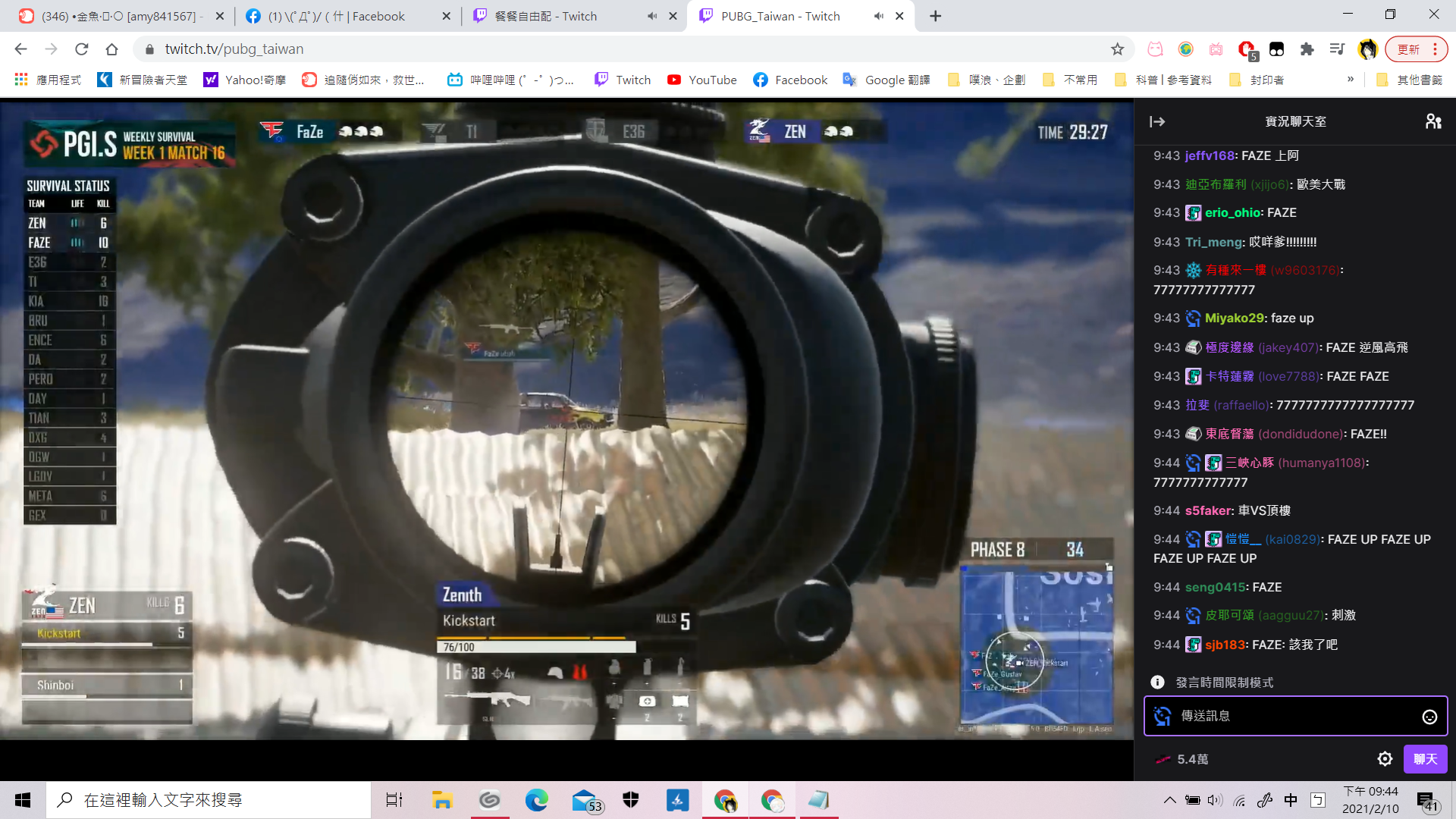Mute audio on the 餐餐自由配 tab
The image size is (1456, 819).
click(x=652, y=16)
